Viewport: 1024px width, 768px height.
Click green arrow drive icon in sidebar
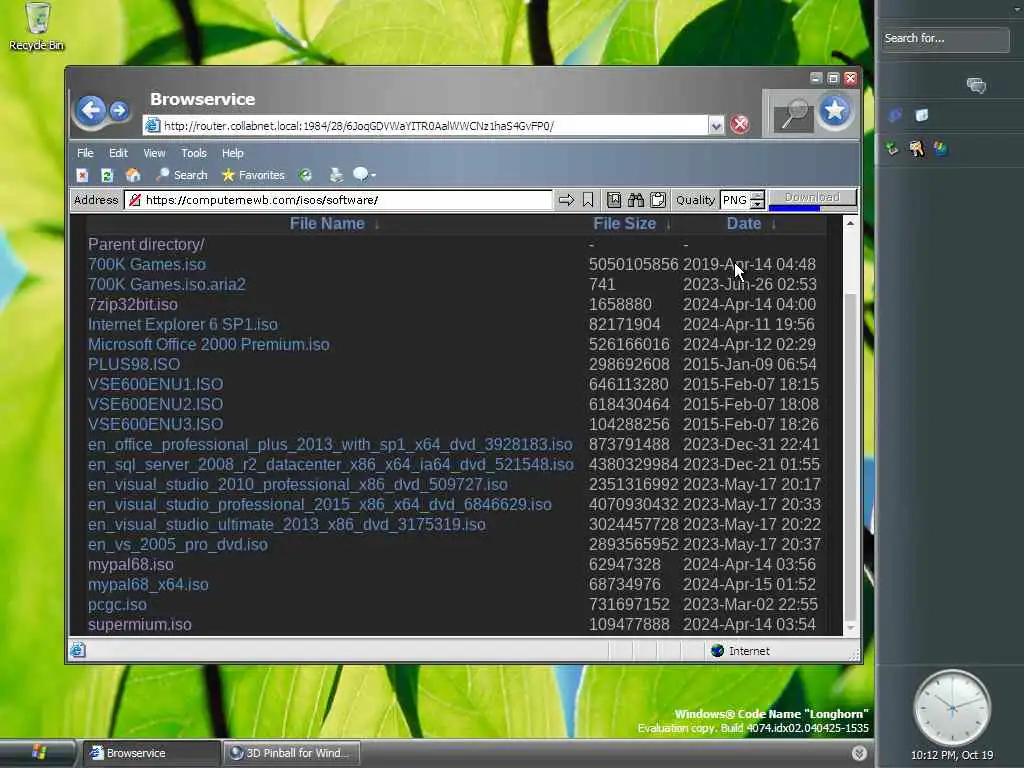point(892,149)
